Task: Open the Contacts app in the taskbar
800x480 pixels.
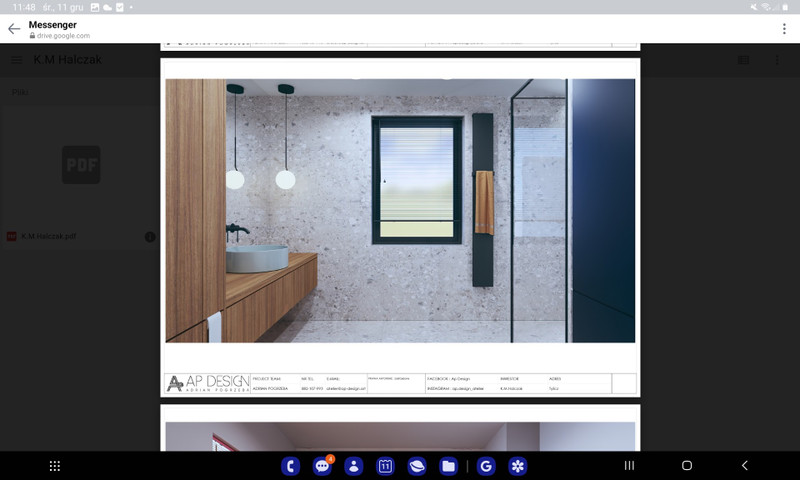Action: 353,466
